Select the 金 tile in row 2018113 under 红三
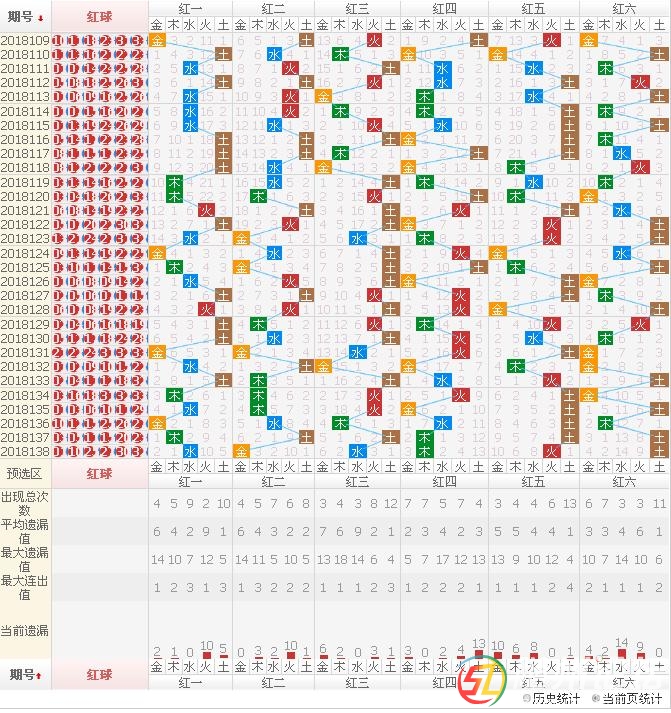The height and width of the screenshot is (713, 671). coord(323,97)
